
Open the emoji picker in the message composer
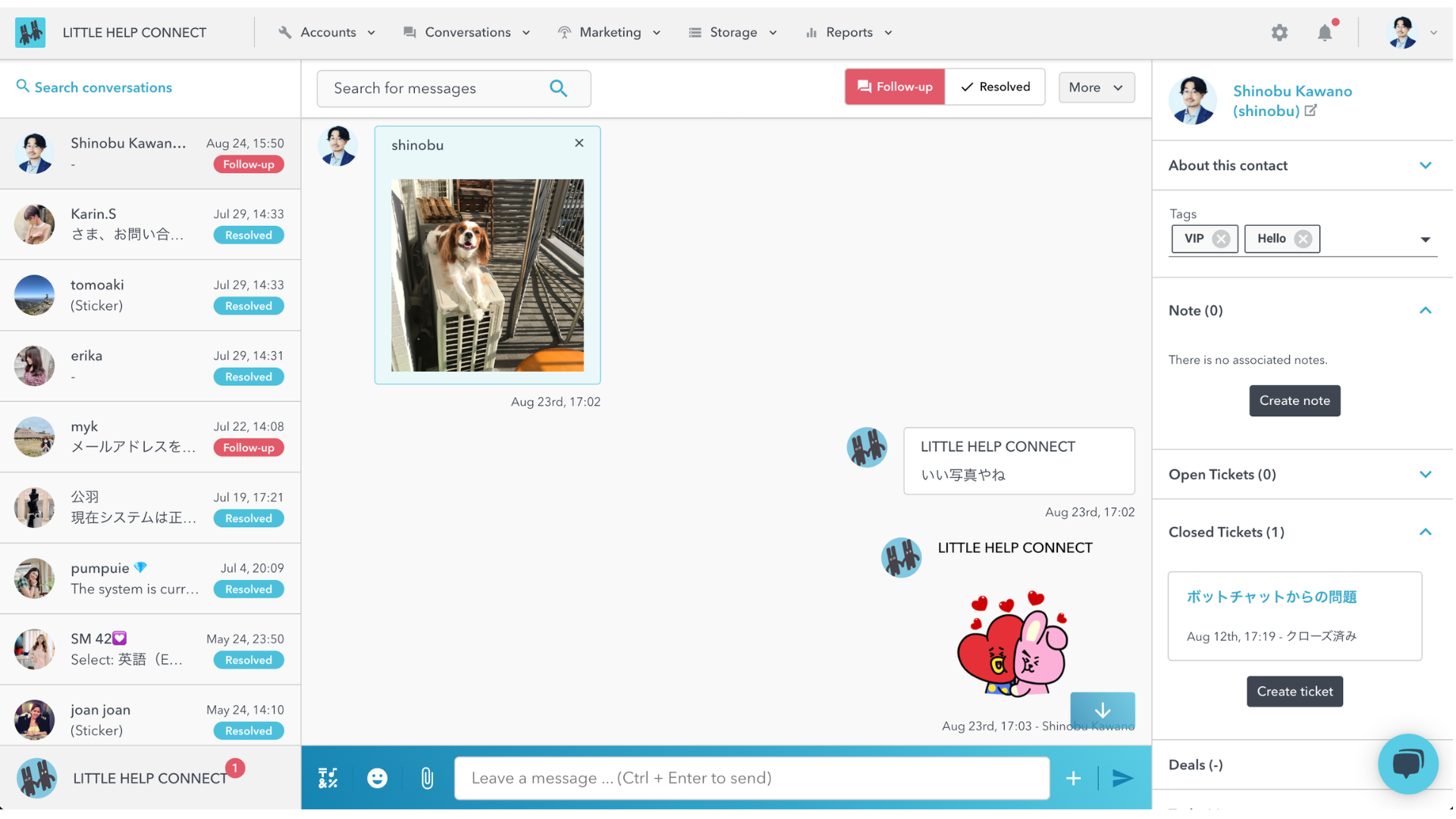[x=377, y=777]
